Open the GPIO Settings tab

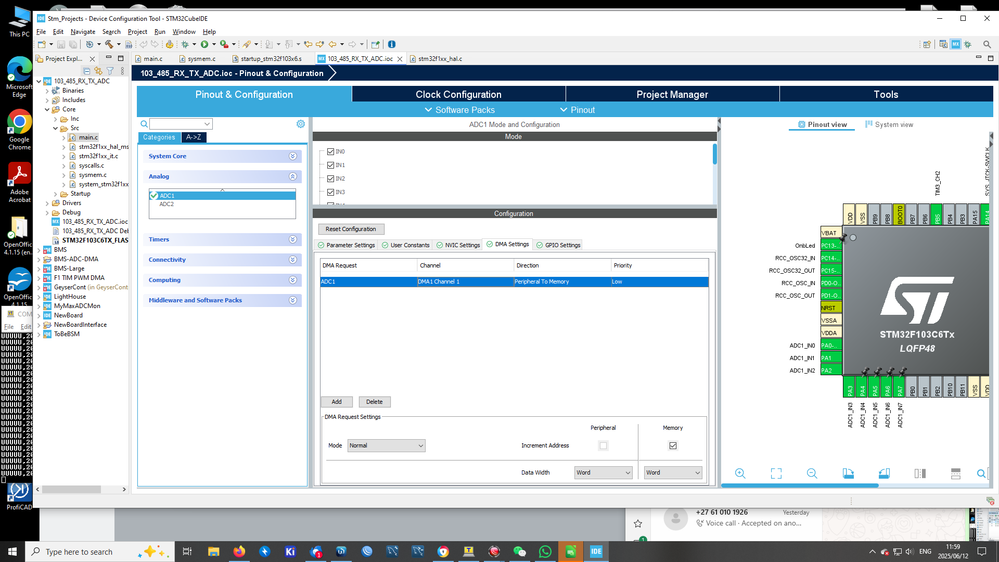pyautogui.click(x=559, y=245)
